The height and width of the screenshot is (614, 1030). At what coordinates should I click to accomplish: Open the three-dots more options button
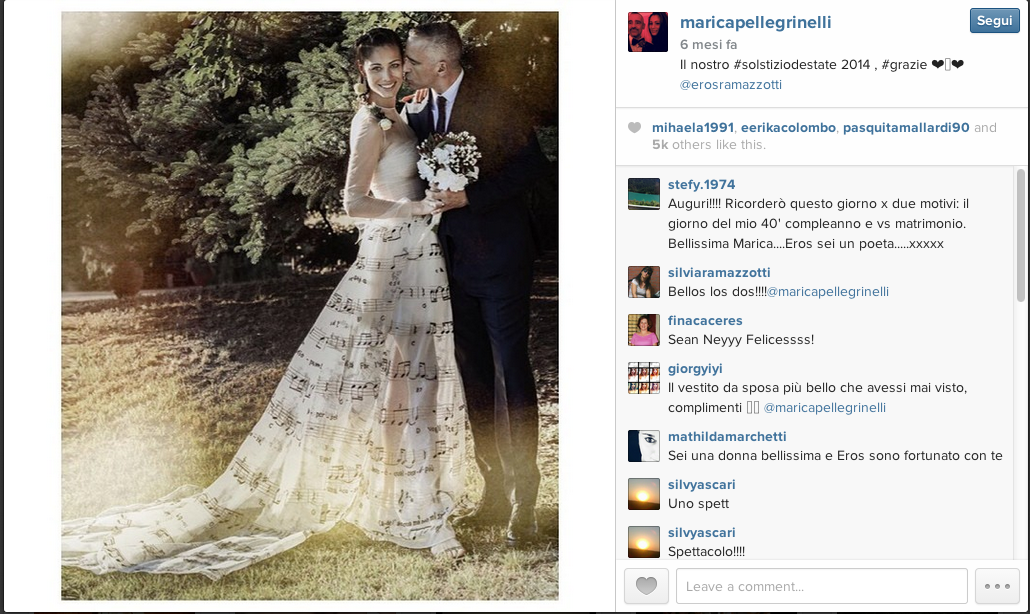coord(997,586)
